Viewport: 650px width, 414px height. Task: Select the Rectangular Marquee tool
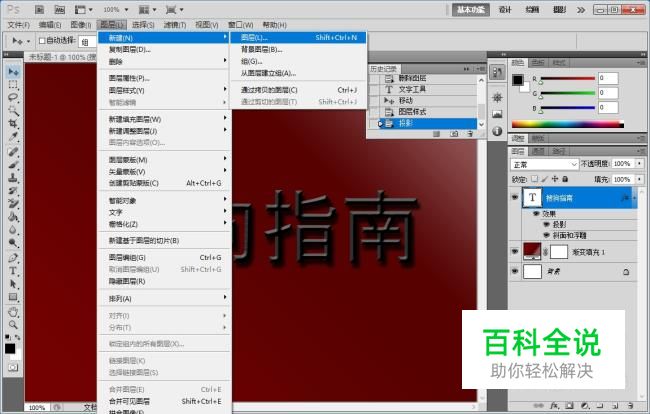[13, 85]
